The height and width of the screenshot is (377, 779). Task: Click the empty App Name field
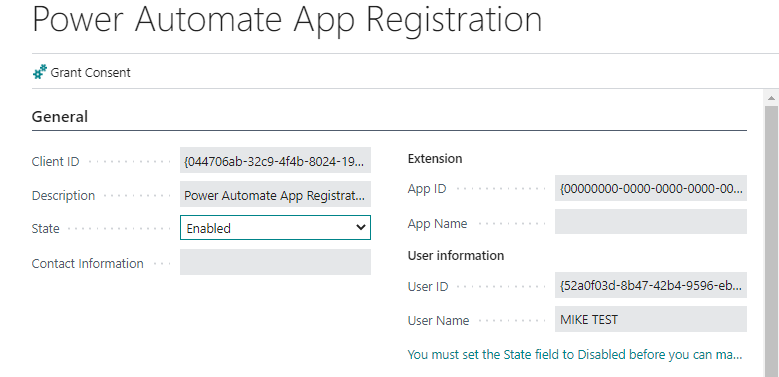point(651,222)
